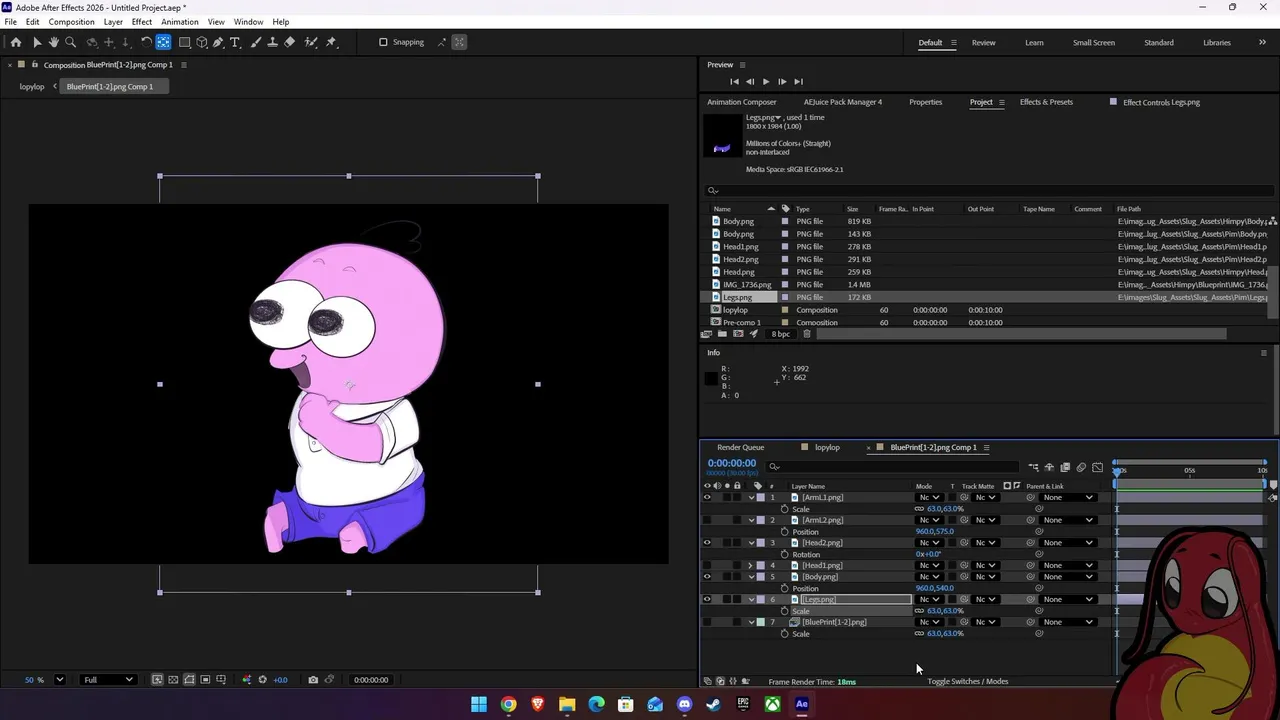The image size is (1280, 720).
Task: Click the Motion Blur enable icon in timeline
Action: coord(1081,467)
